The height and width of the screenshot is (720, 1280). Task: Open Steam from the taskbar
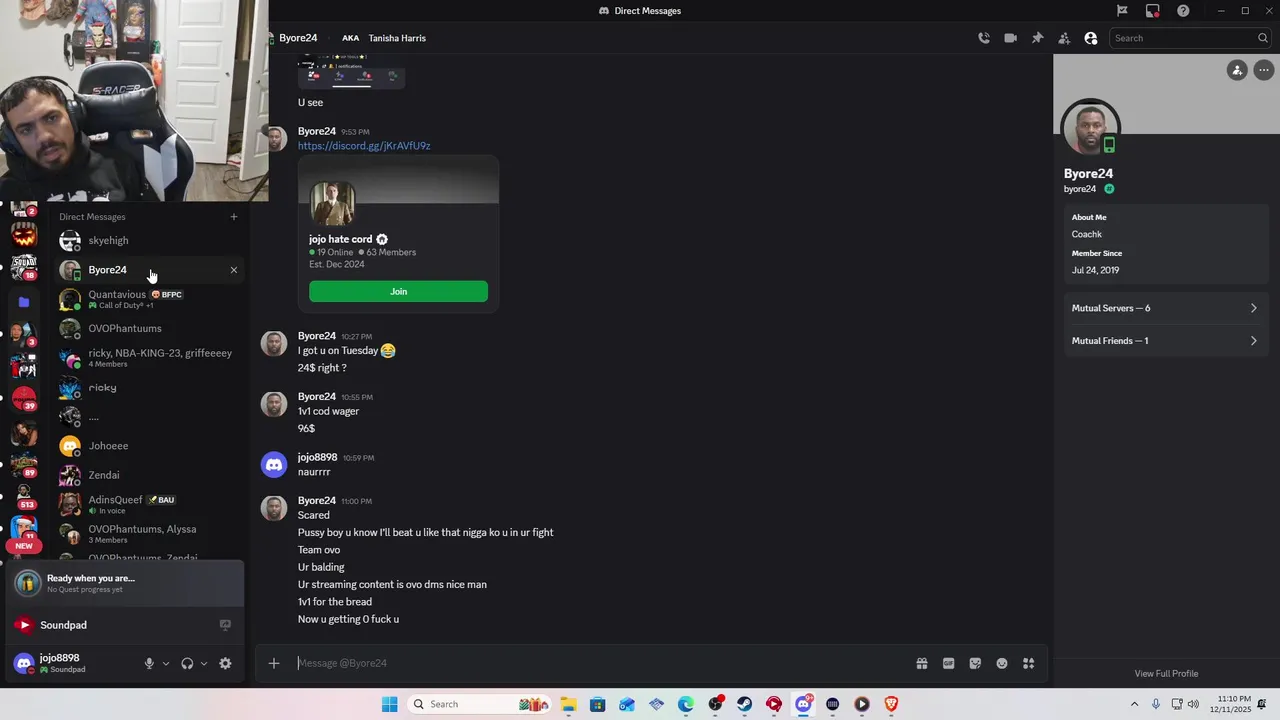tap(744, 704)
